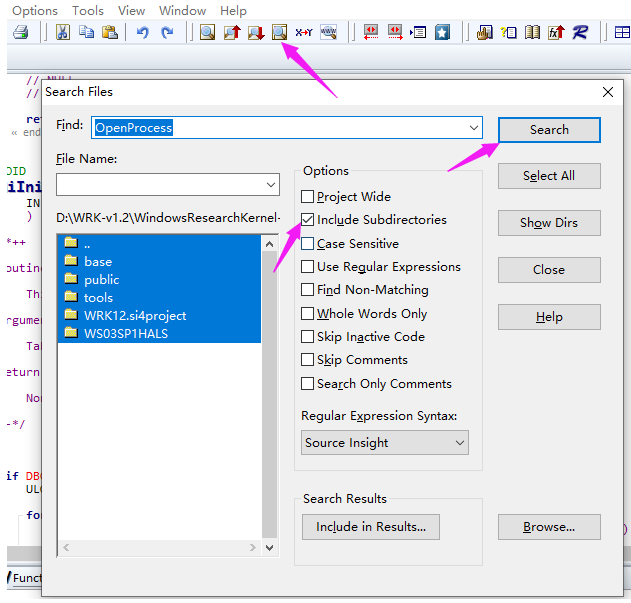Enable Search Only Comments checkbox

click(x=307, y=384)
